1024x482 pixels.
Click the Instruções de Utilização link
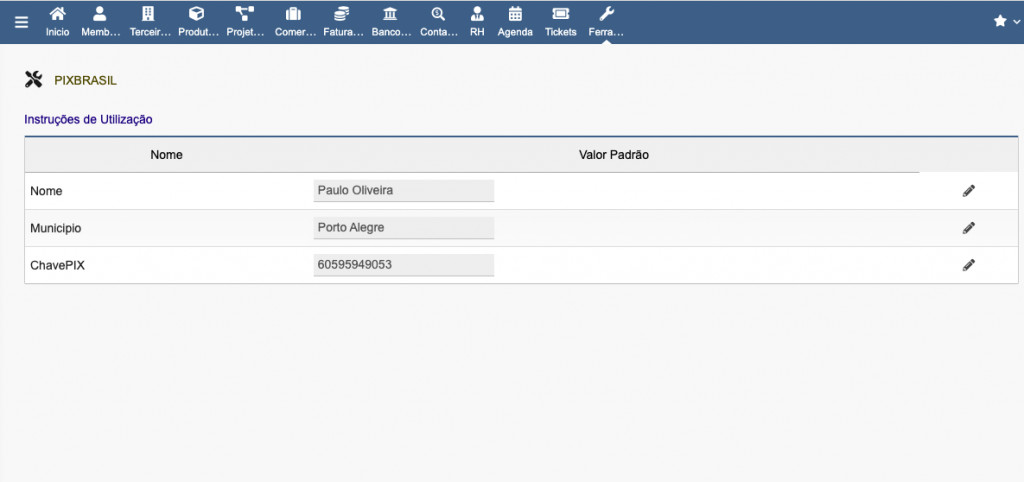(x=88, y=119)
